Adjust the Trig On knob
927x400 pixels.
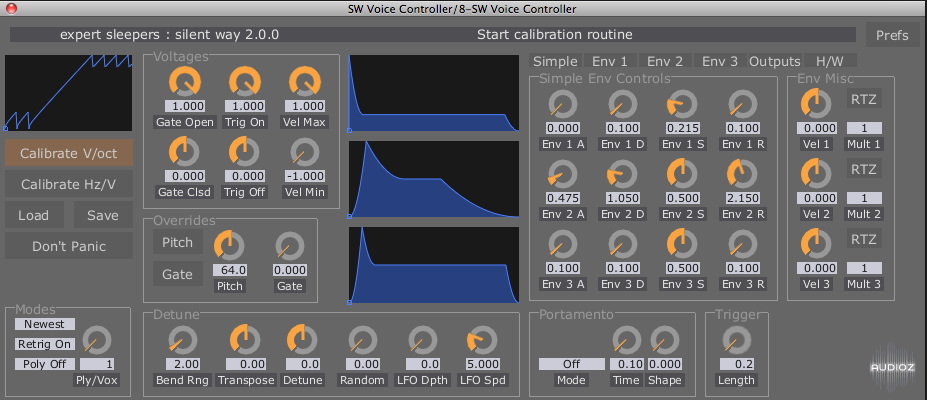pos(245,81)
